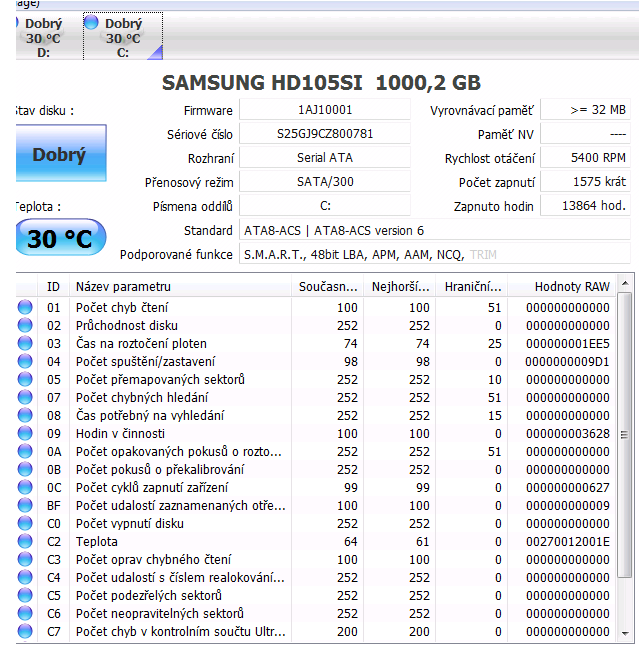642x645 pixels.
Task: Click the serial number field S25GJ9CZ800781
Action: point(325,134)
